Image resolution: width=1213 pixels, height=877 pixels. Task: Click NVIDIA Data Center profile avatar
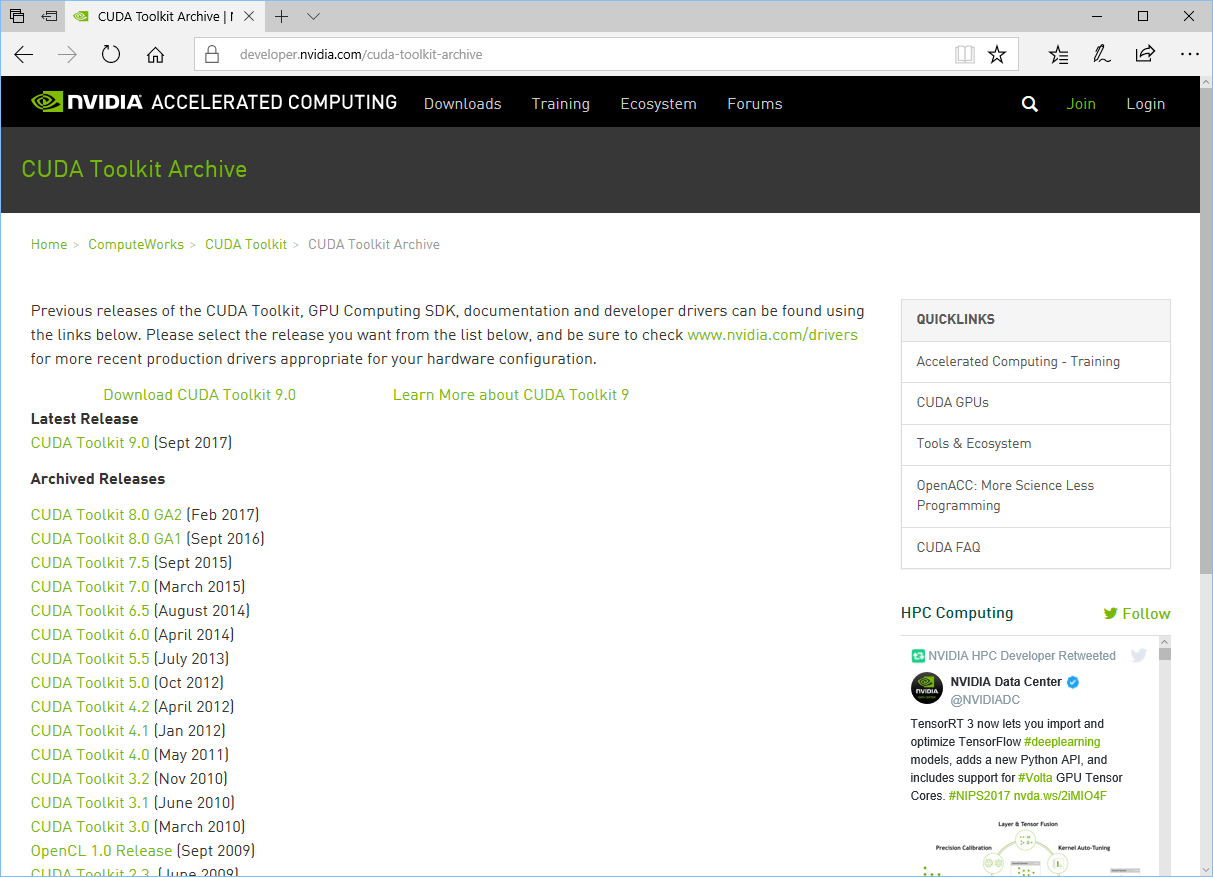(927, 689)
